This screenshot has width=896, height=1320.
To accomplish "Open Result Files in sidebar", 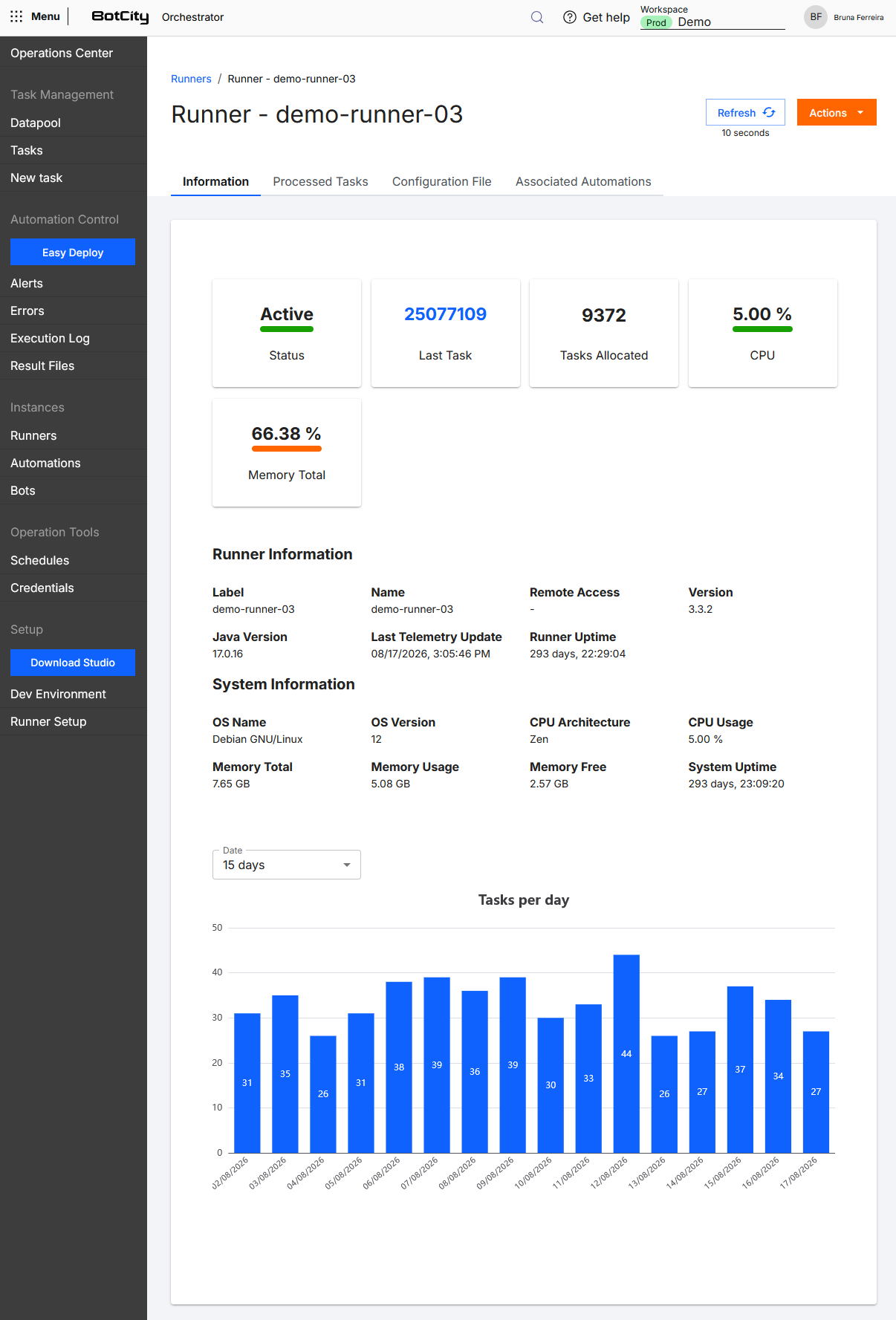I will coord(74,365).
